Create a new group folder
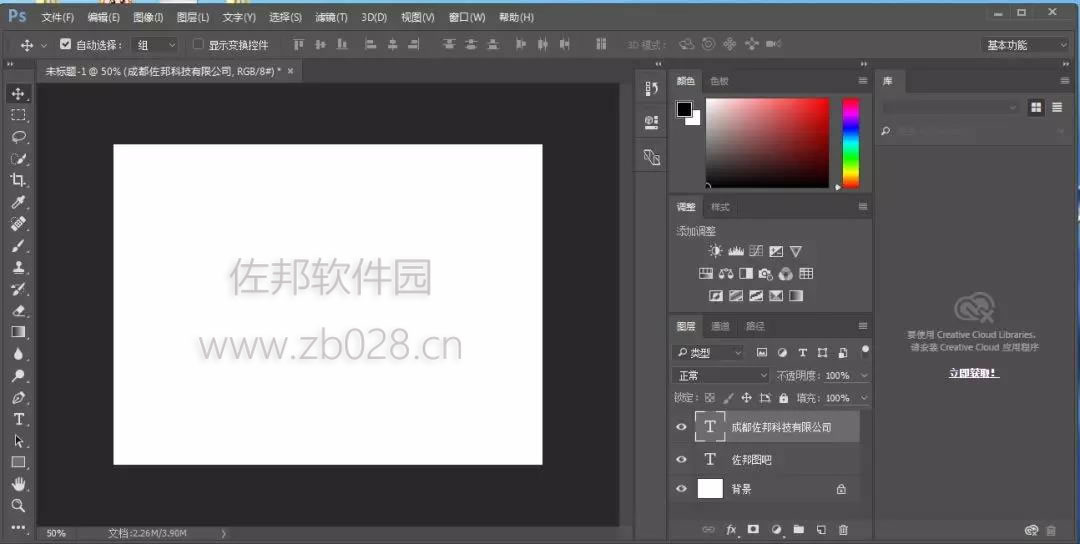 pyautogui.click(x=798, y=529)
